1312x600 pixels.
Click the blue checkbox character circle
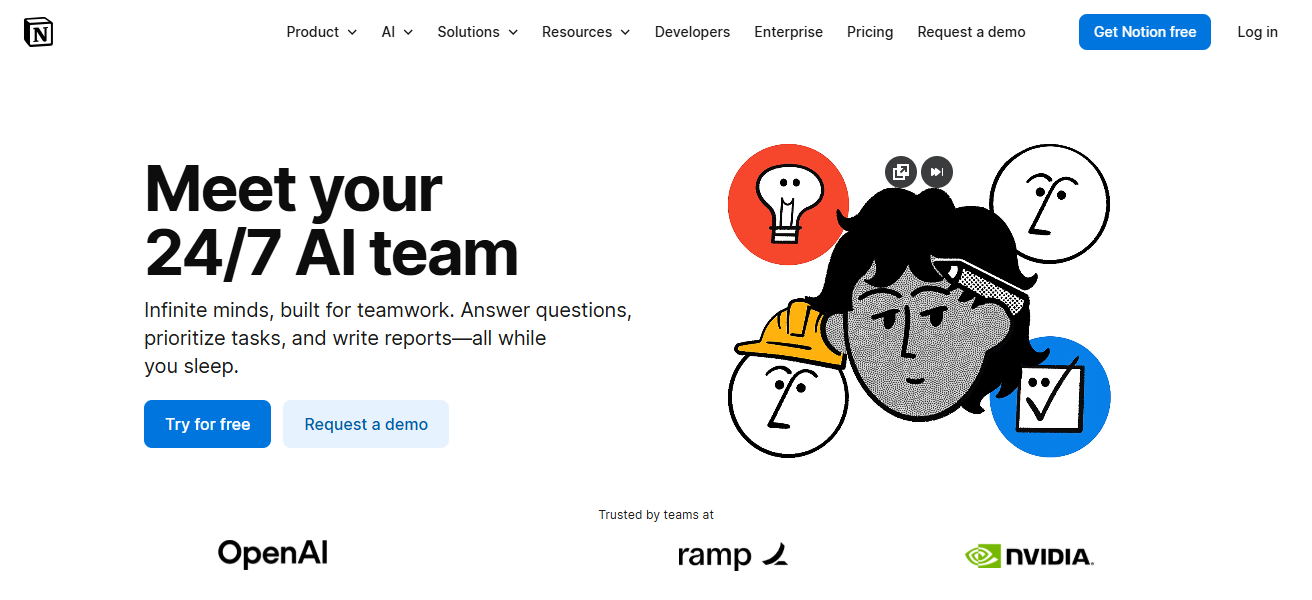[x=1050, y=396]
